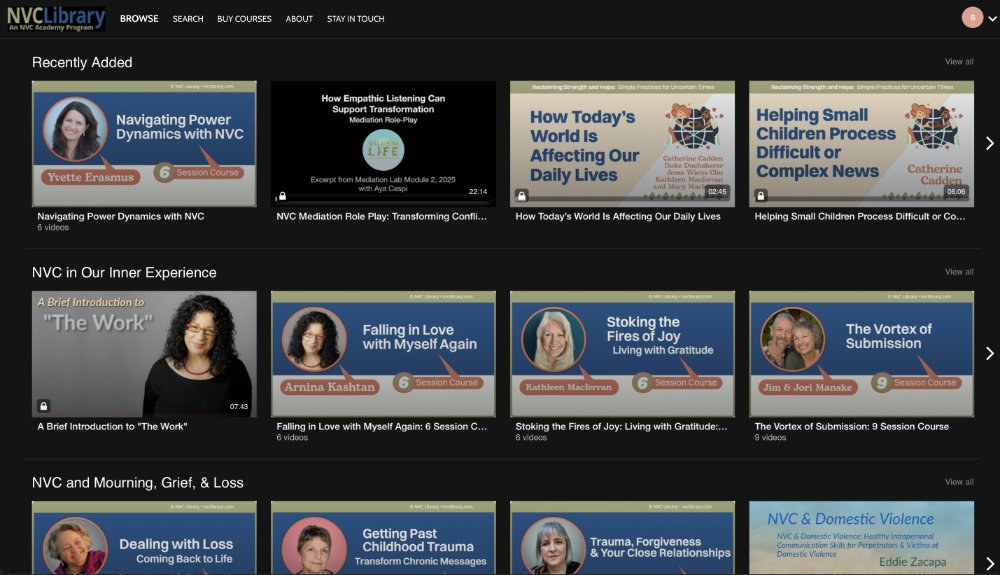Click title Stoking the Fires of Joy: Living with Gratitude
The image size is (1000, 575).
coord(621,426)
